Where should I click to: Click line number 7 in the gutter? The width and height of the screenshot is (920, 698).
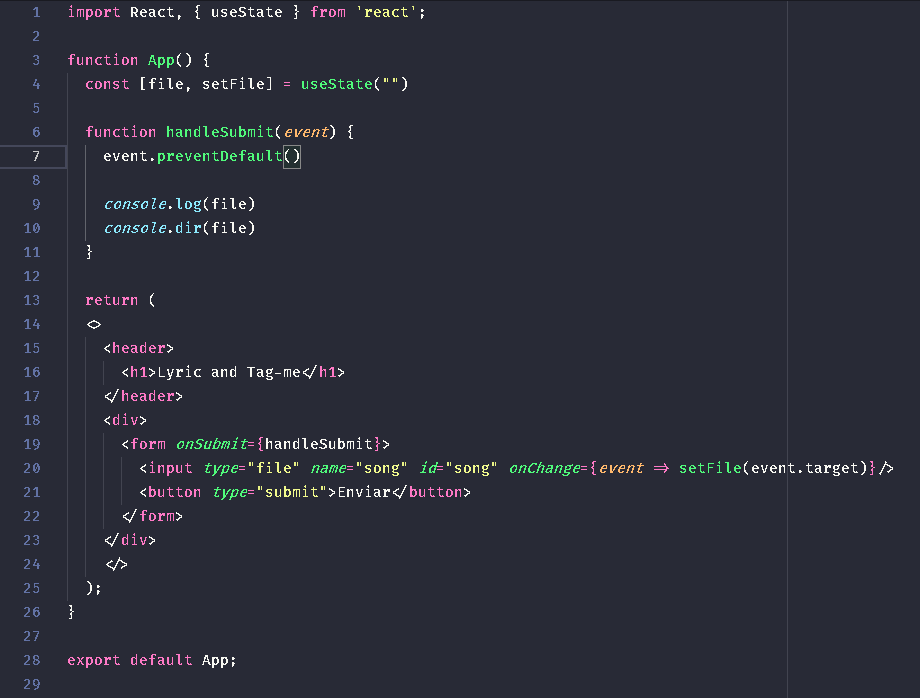[x=34, y=156]
